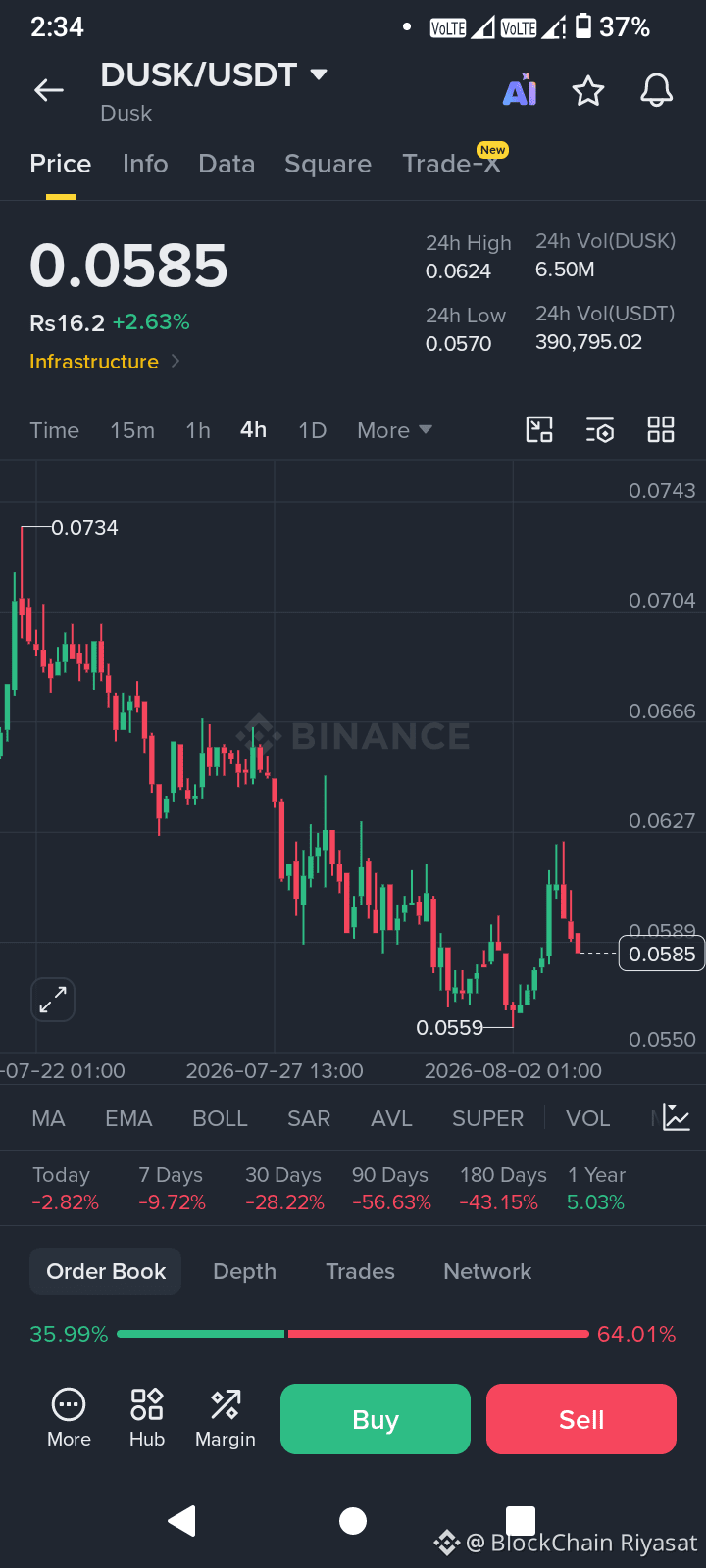The width and height of the screenshot is (706, 1568).
Task: Toggle the SUPER indicator
Action: click(x=487, y=1118)
